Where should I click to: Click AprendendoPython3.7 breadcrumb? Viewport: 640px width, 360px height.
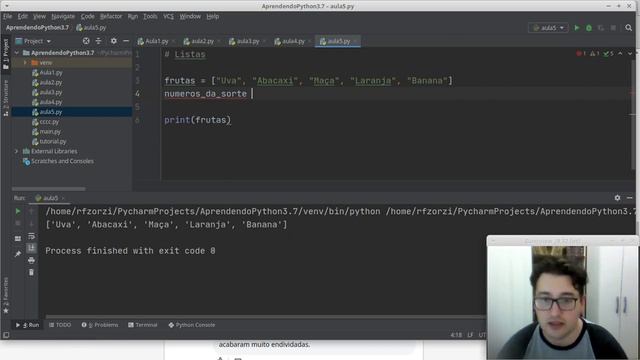[x=37, y=28]
